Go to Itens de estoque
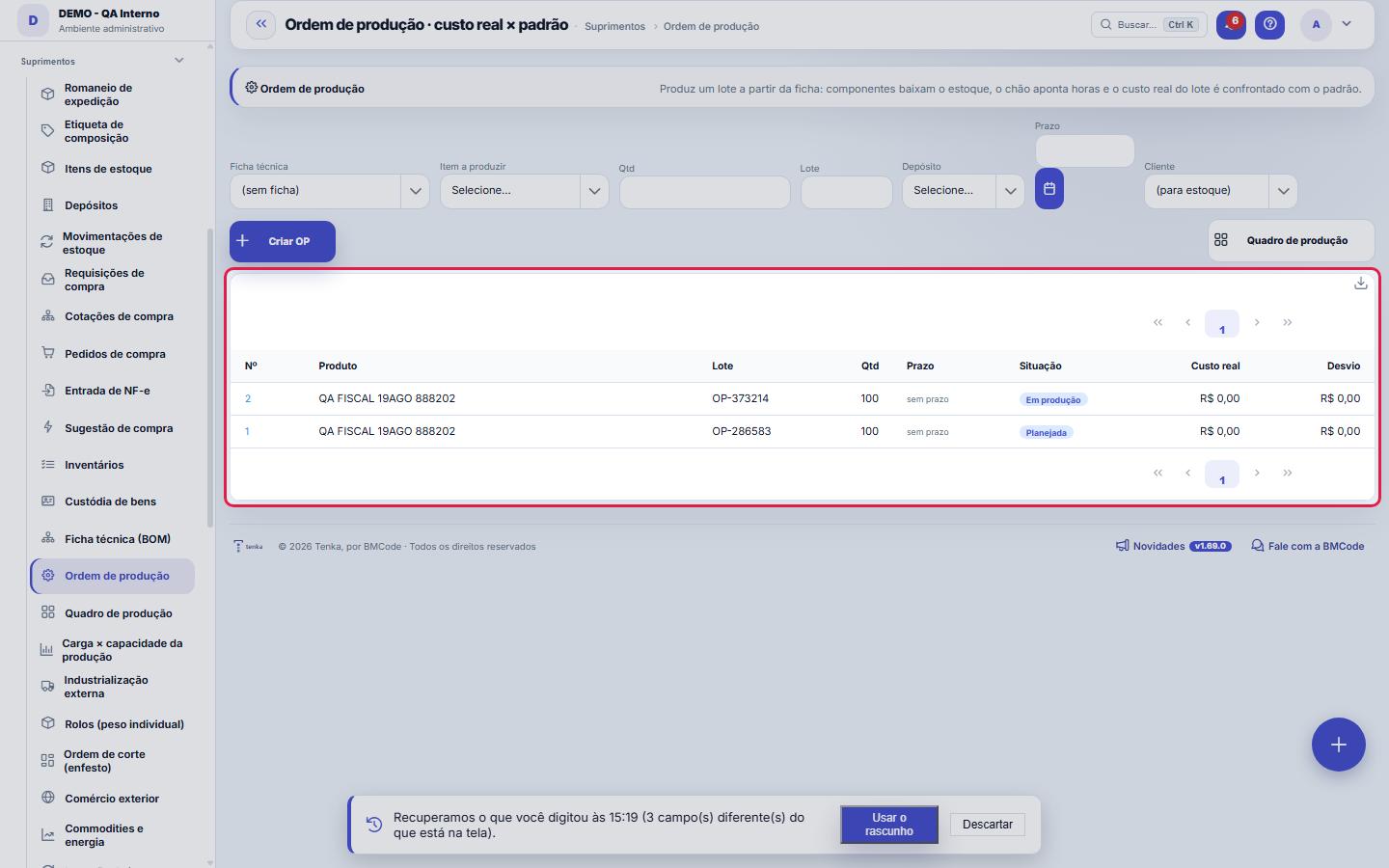 [x=113, y=169]
